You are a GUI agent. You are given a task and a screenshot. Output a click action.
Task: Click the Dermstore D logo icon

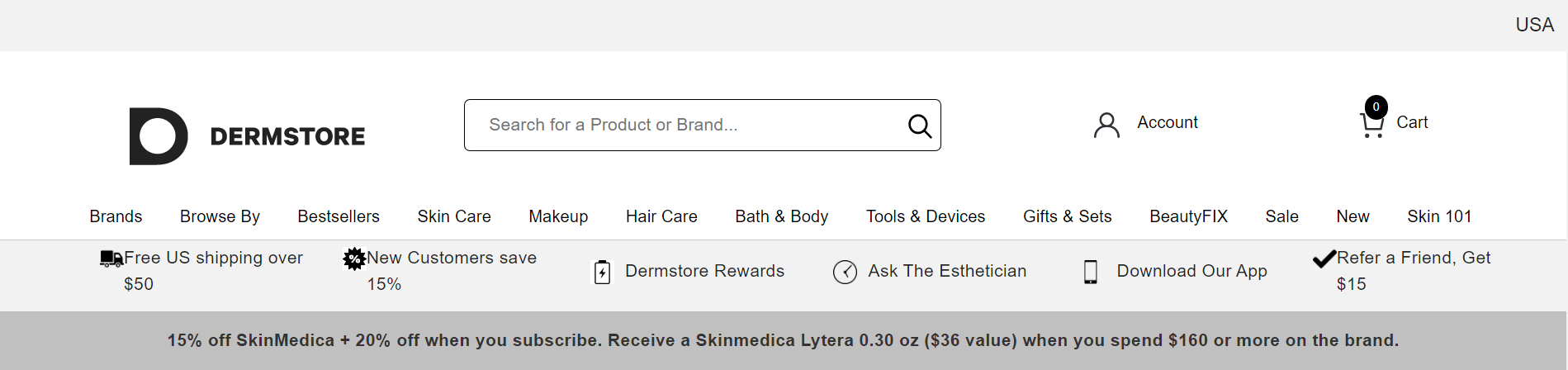[159, 136]
